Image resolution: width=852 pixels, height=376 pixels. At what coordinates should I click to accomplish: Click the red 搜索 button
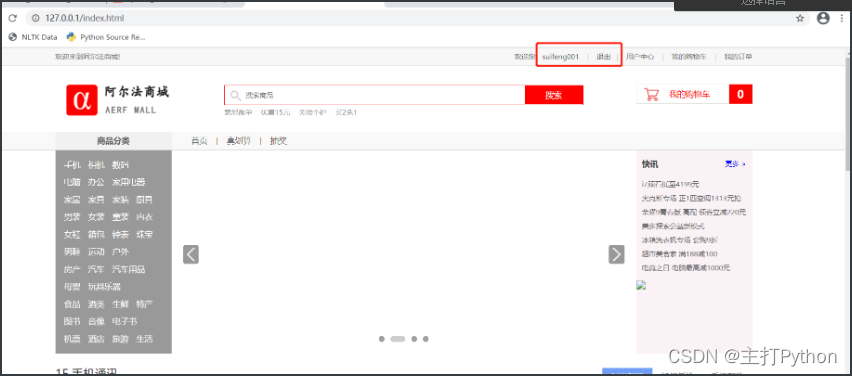554,95
